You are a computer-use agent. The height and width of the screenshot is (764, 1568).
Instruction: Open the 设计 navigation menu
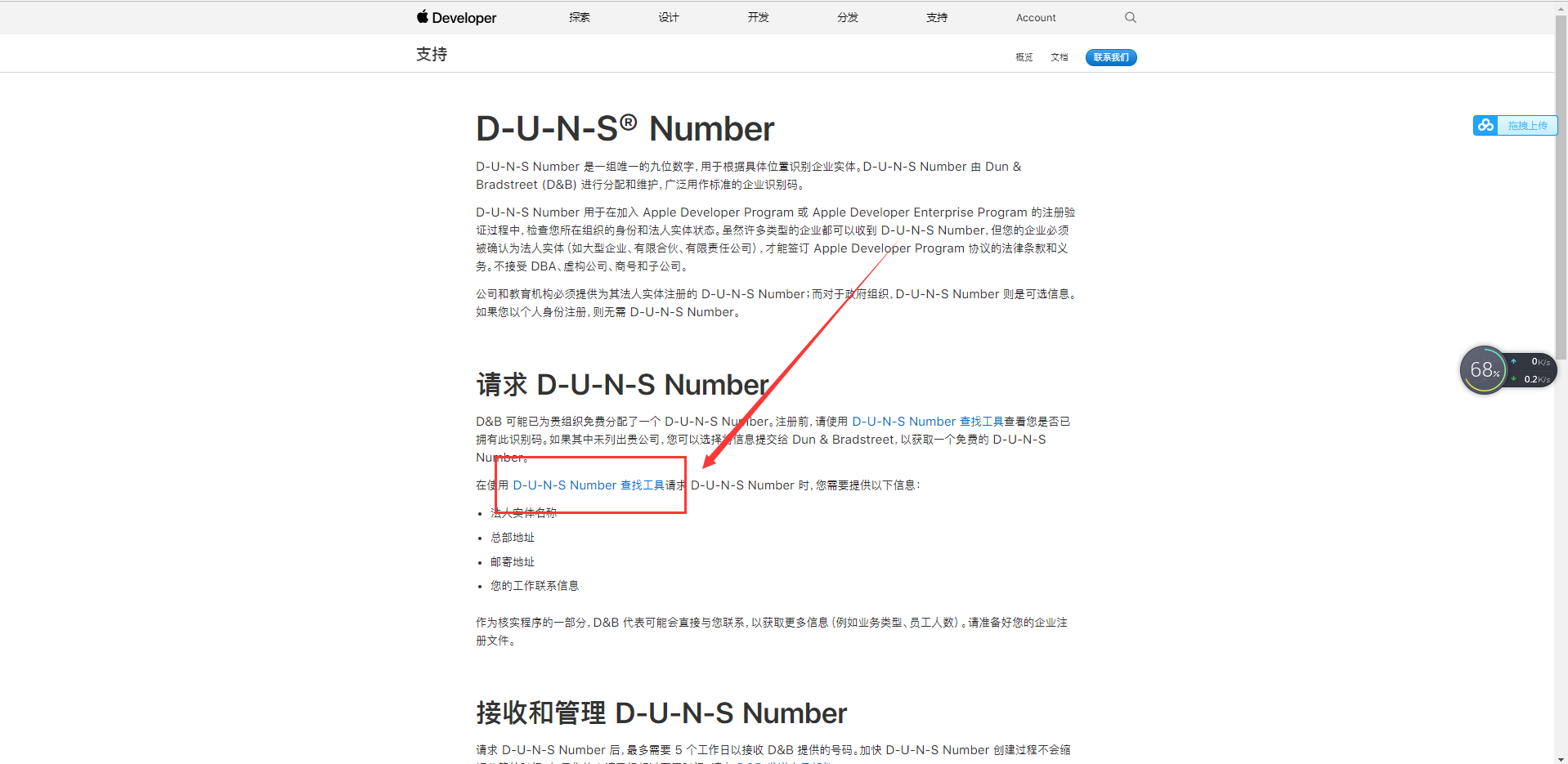[x=669, y=17]
